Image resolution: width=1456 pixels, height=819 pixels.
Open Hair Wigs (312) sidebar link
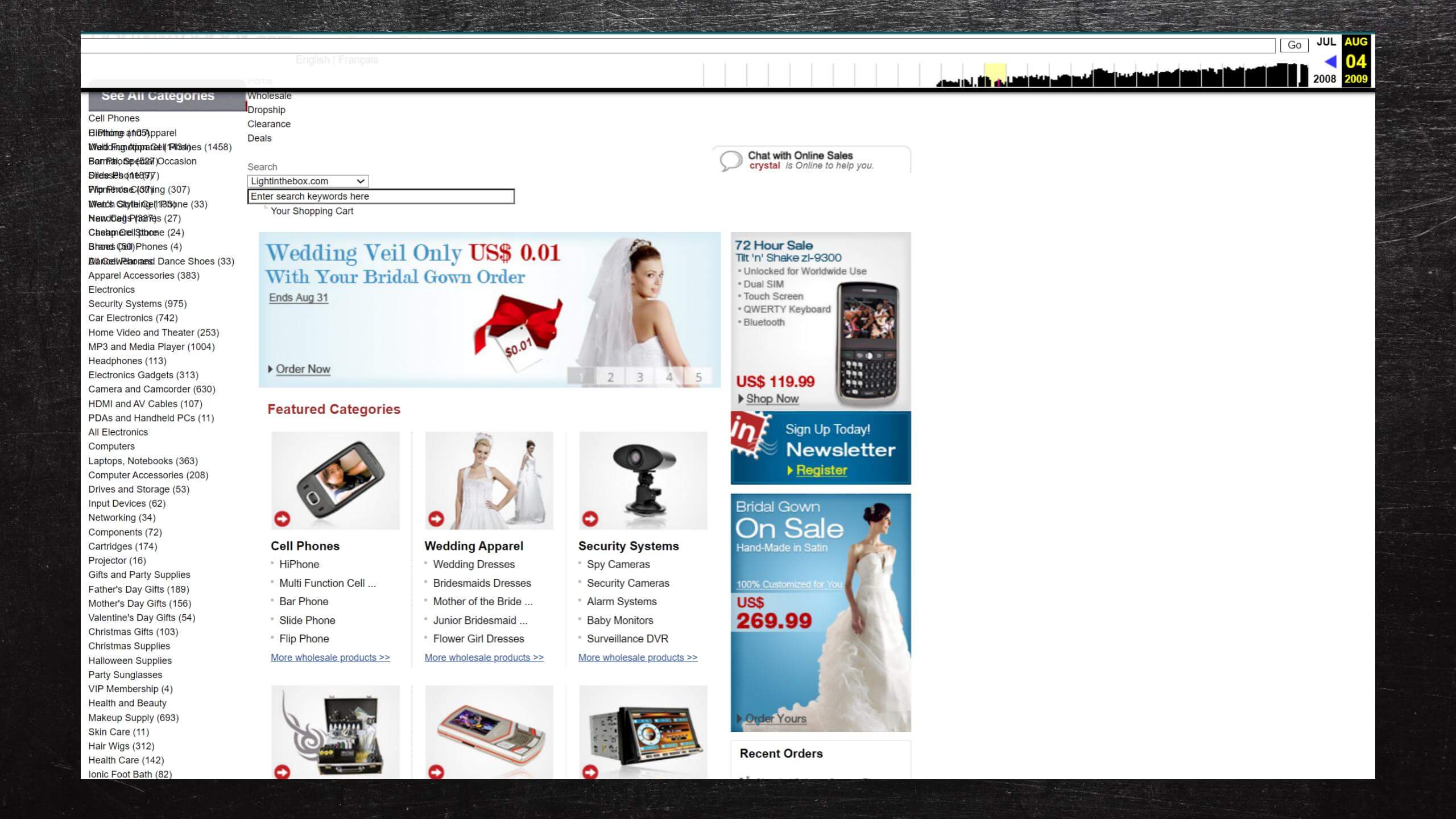121,746
